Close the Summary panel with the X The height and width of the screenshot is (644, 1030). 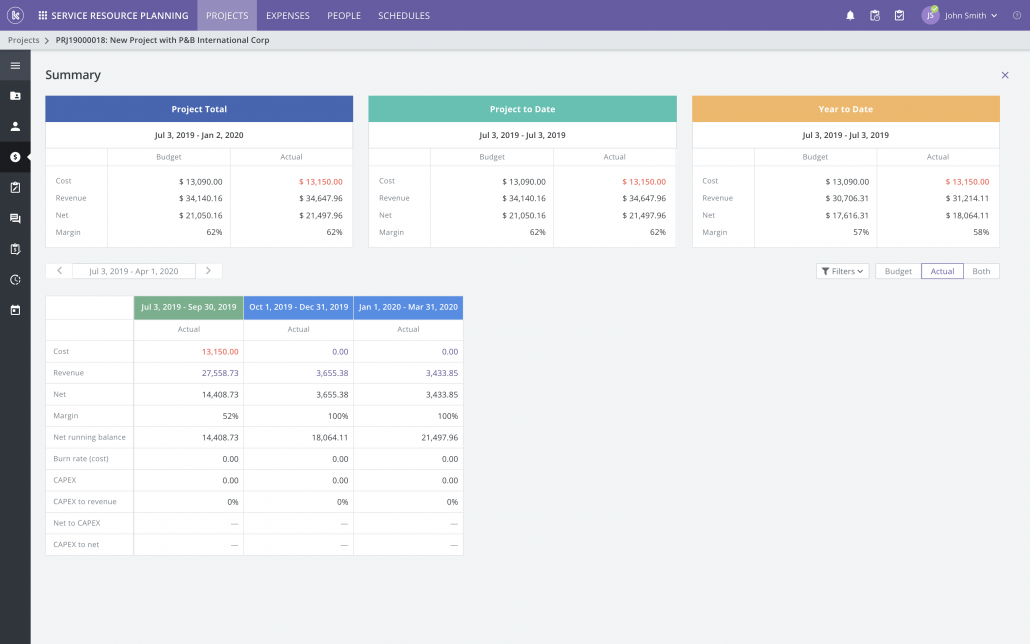coord(1004,75)
